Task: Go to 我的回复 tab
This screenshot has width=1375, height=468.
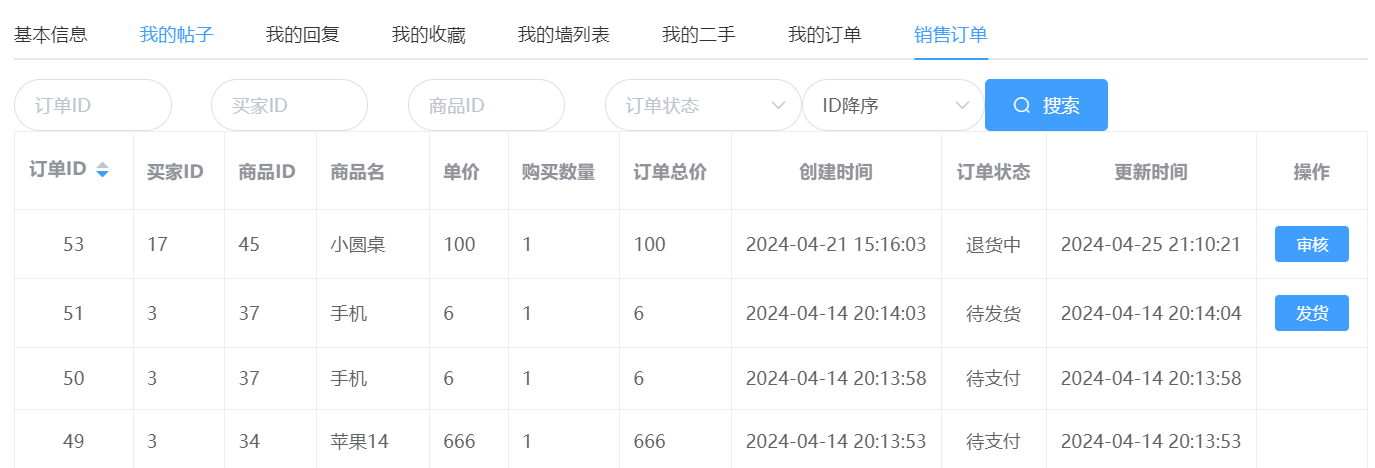Action: tap(303, 35)
